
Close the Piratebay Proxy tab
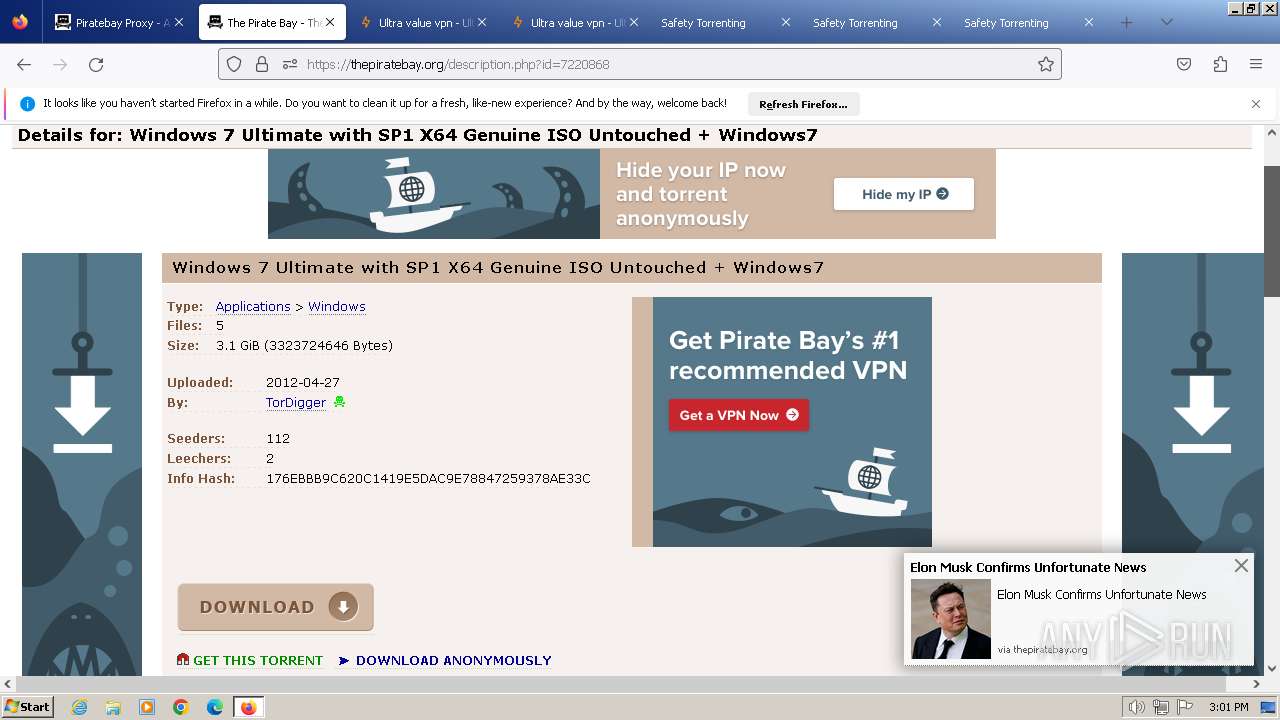click(x=179, y=22)
